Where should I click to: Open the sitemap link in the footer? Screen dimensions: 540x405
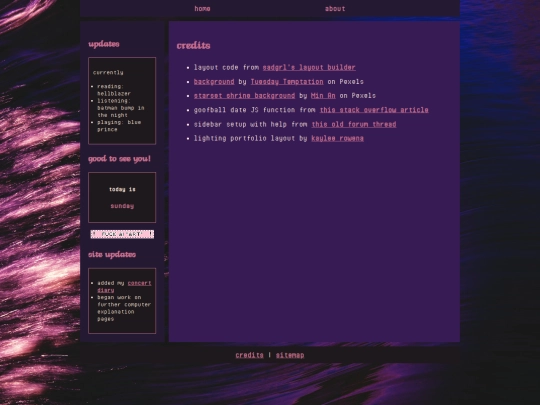click(x=290, y=355)
